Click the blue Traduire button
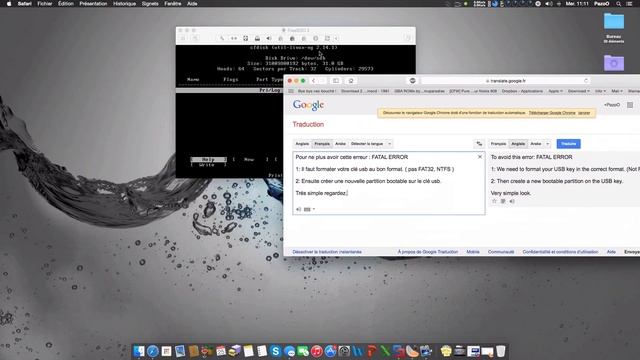 (568, 144)
